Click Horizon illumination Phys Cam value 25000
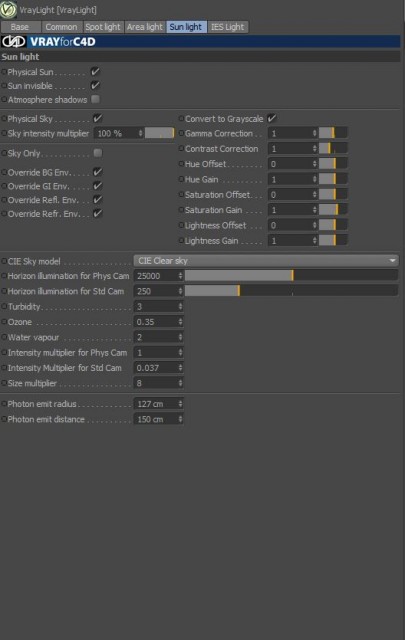 (156, 276)
